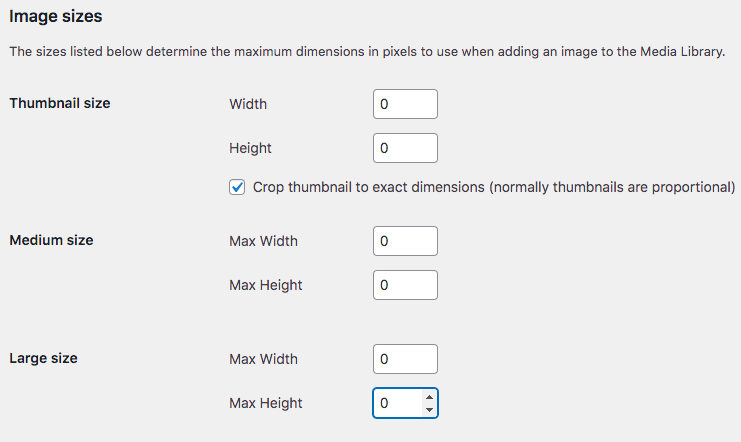This screenshot has height=442, width=741.
Task: Click the Large size row heading
Action: 43,358
